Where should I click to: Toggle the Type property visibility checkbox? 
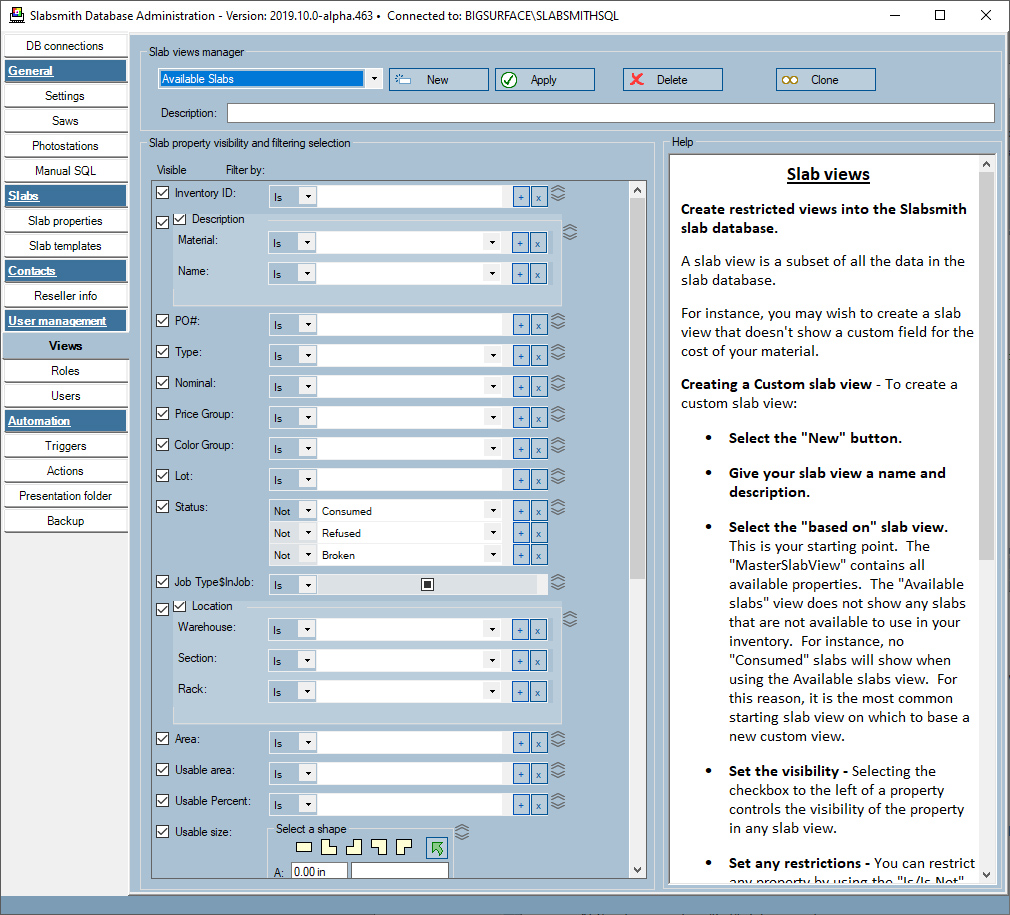[x=162, y=352]
